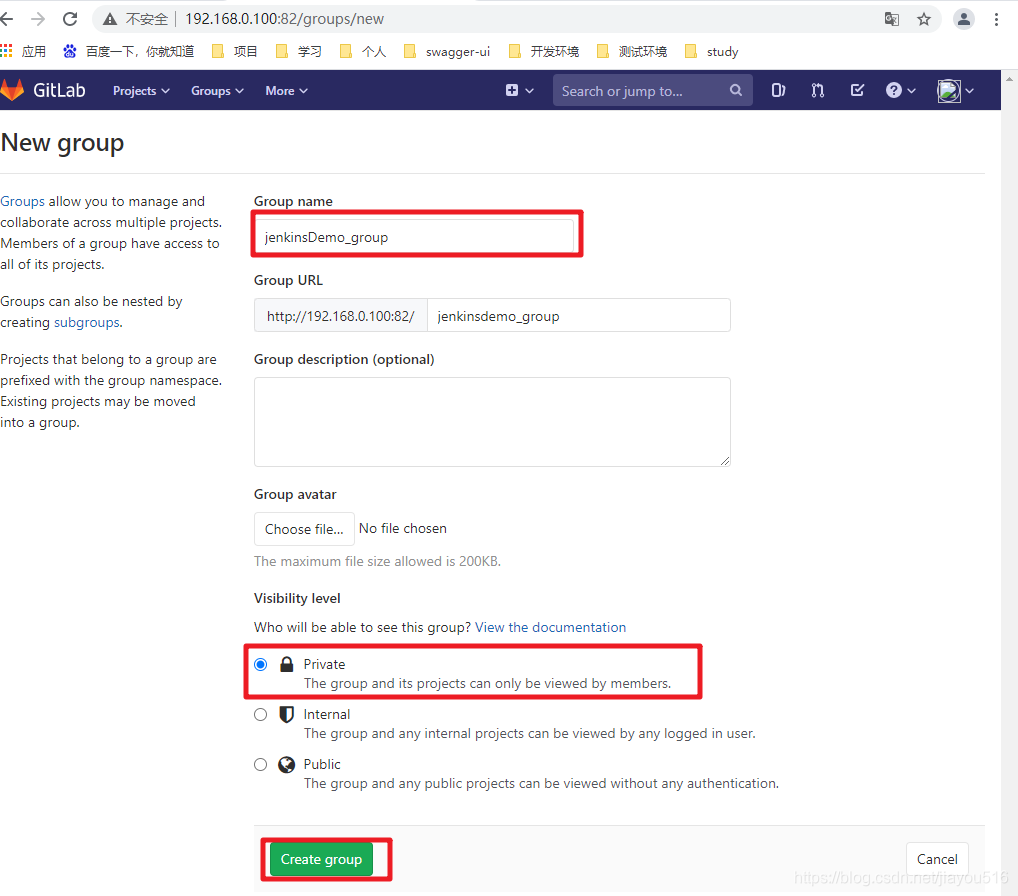This screenshot has width=1018, height=896.
Task: Open the View the documentation link
Action: click(x=550, y=627)
